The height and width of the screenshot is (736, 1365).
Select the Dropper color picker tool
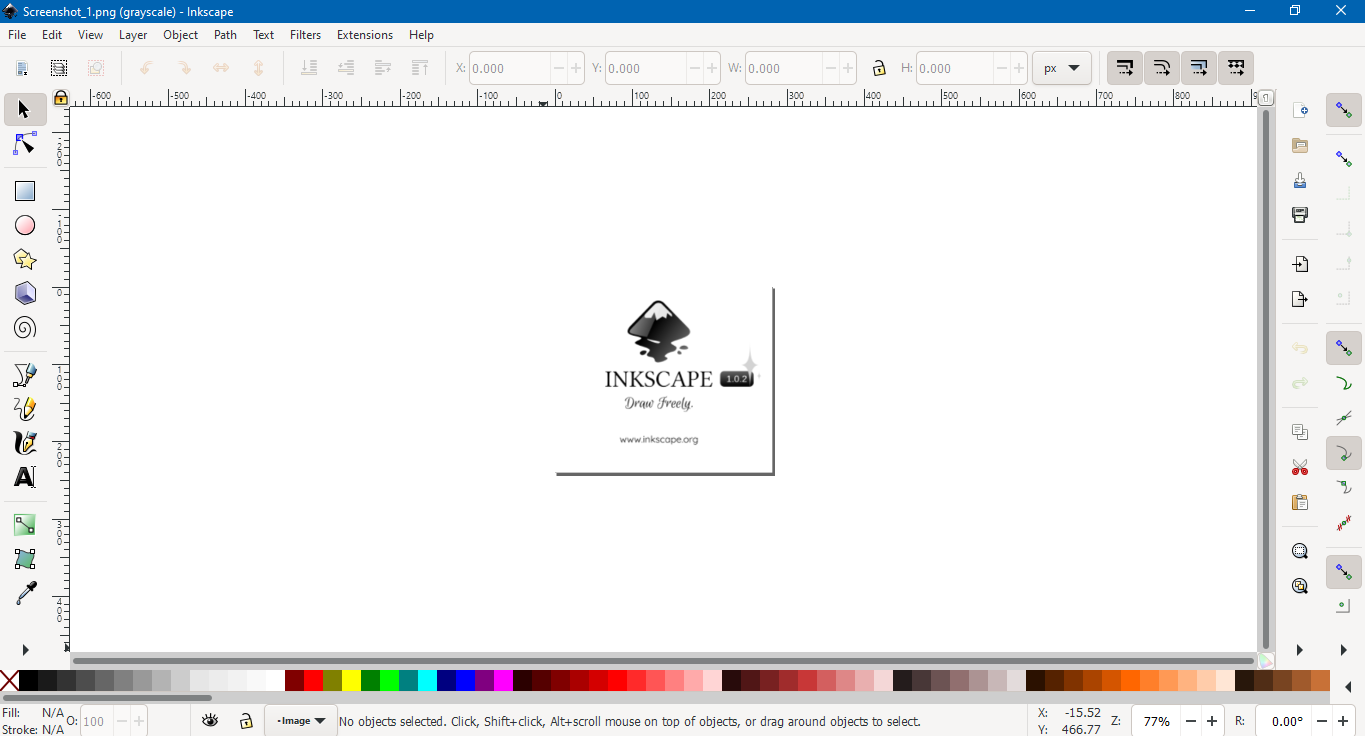pos(25,594)
